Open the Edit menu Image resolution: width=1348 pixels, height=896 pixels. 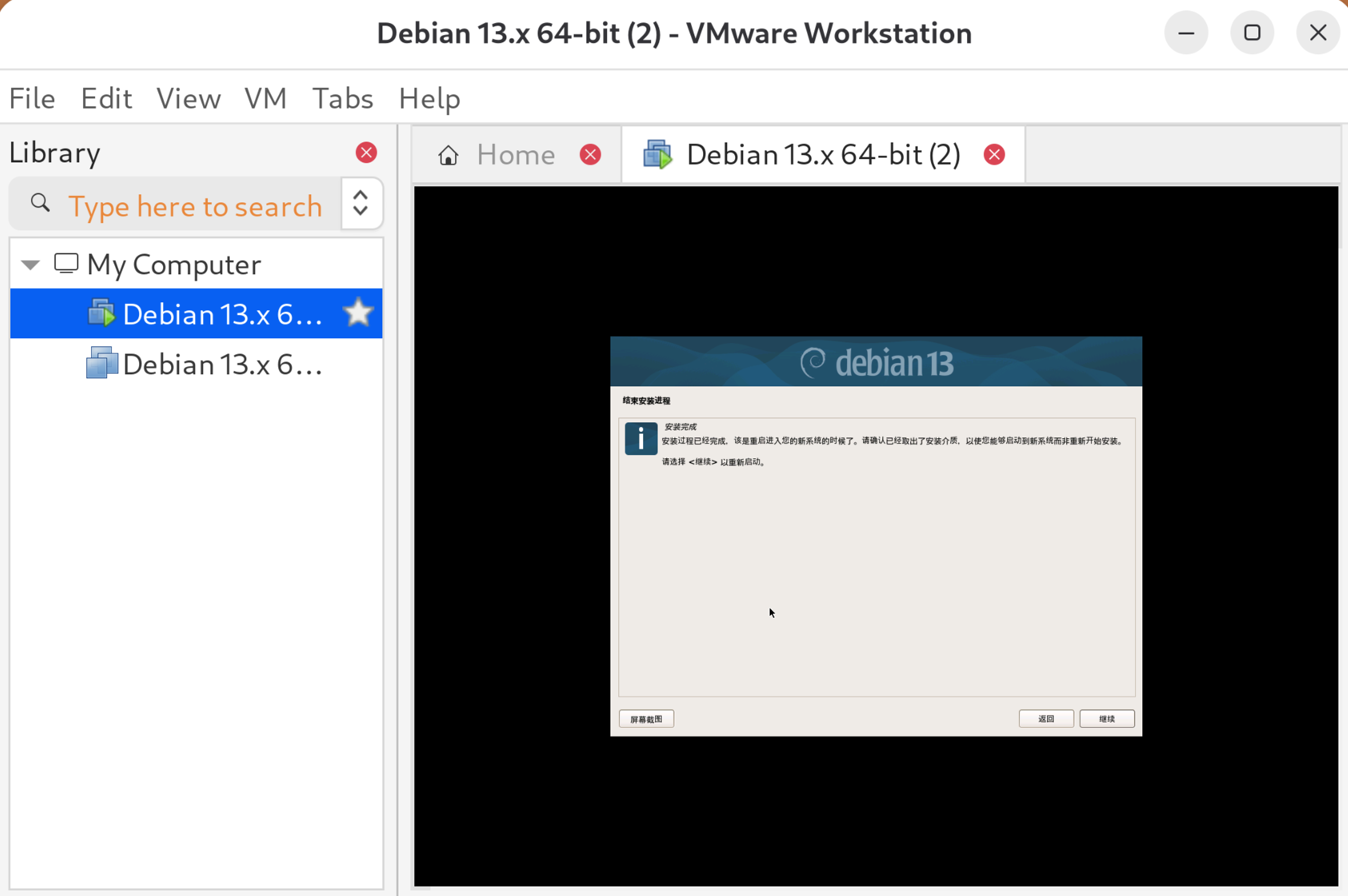coord(106,98)
